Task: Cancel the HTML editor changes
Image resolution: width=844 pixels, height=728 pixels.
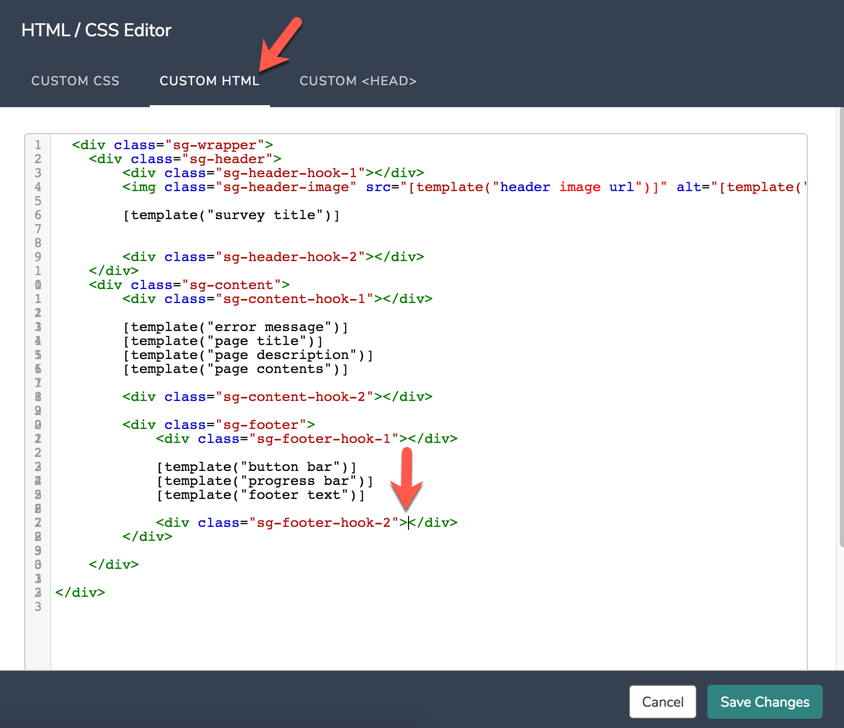Action: point(662,702)
